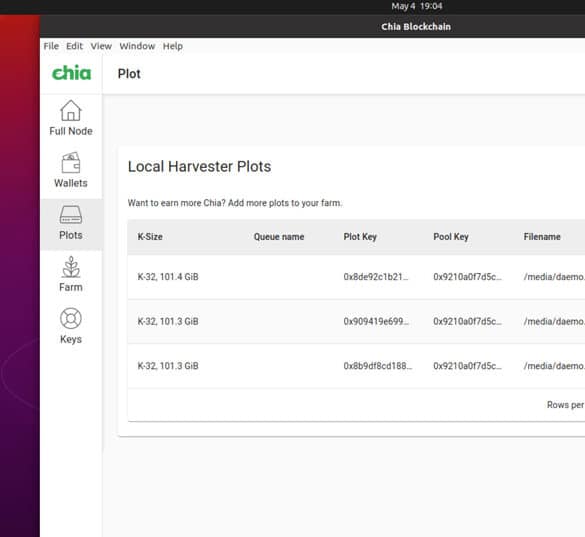Click the May 4 19:04 clock
The image size is (585, 537).
click(417, 6)
